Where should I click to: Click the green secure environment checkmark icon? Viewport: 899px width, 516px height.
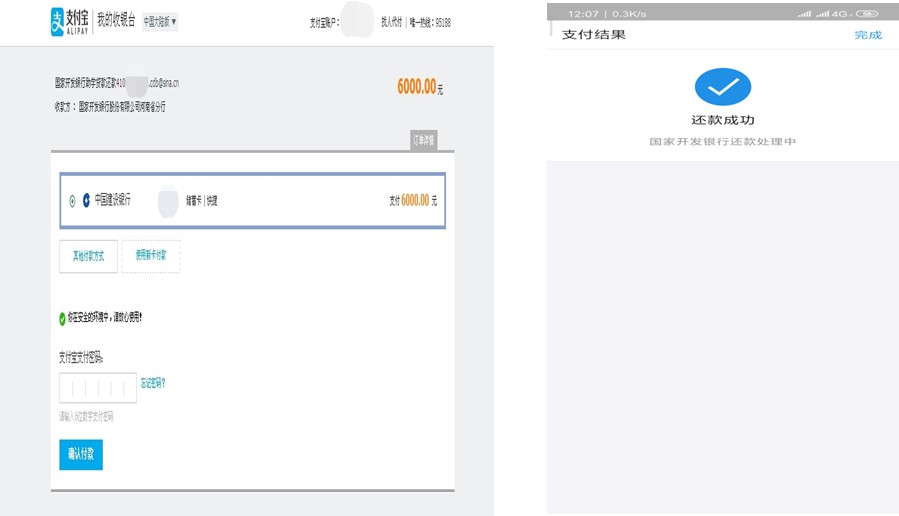point(62,318)
